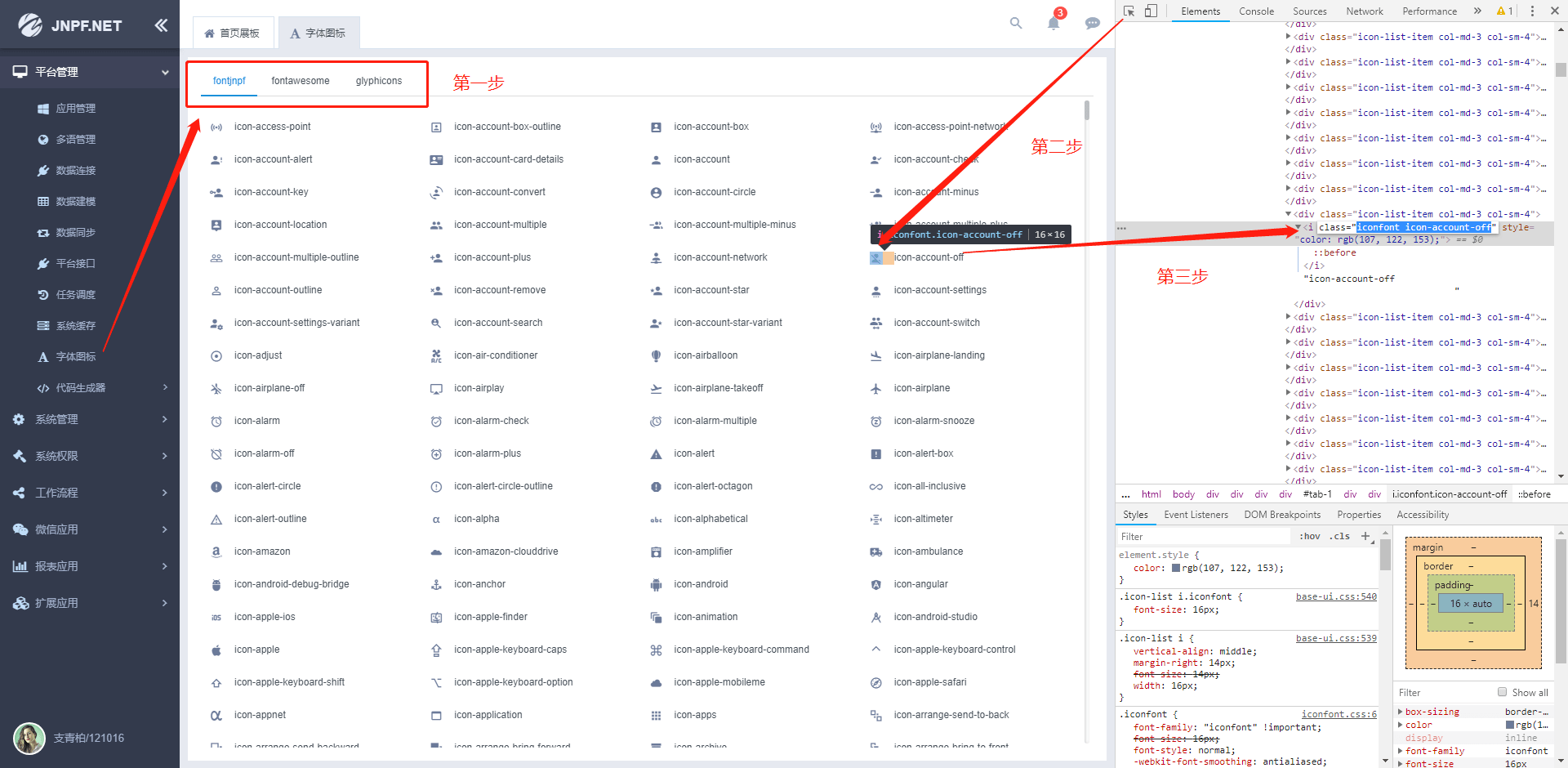1568x768 pixels.
Task: Add new style rule with plus button
Action: click(x=1365, y=536)
